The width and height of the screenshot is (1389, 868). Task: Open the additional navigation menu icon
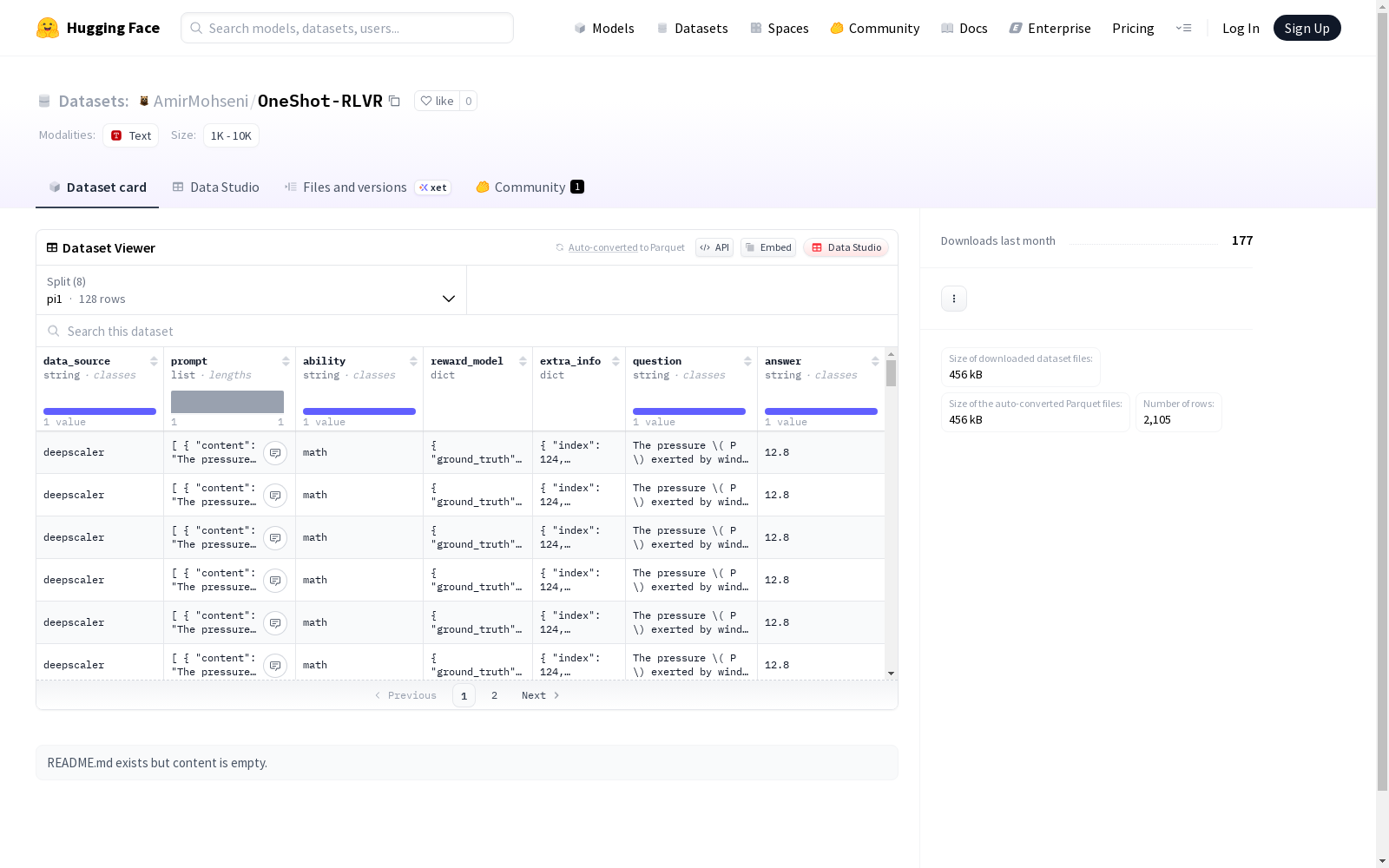tap(1183, 28)
